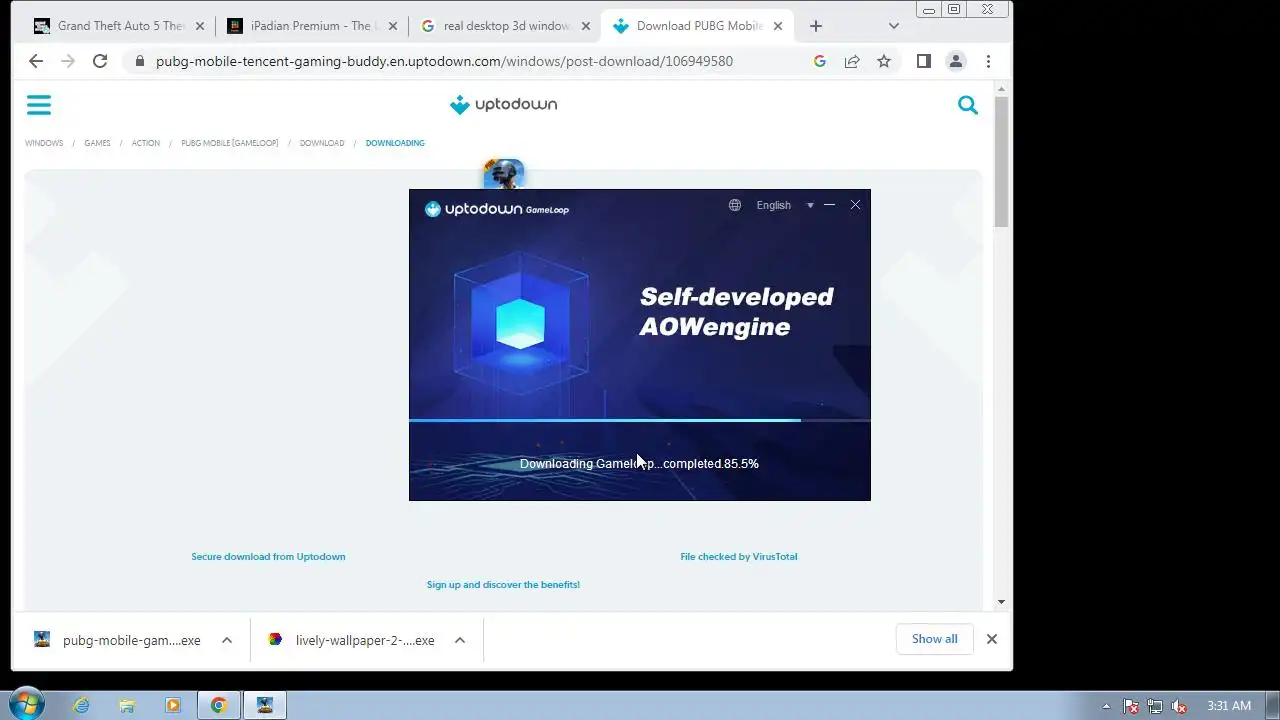Close the Download PUBG Mobile tab

[x=776, y=26]
